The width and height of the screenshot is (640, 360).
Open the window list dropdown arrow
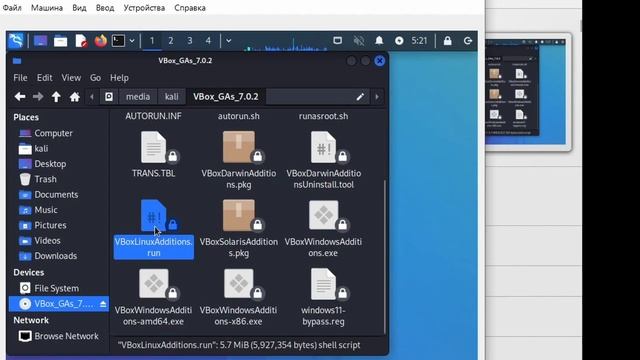[229, 41]
